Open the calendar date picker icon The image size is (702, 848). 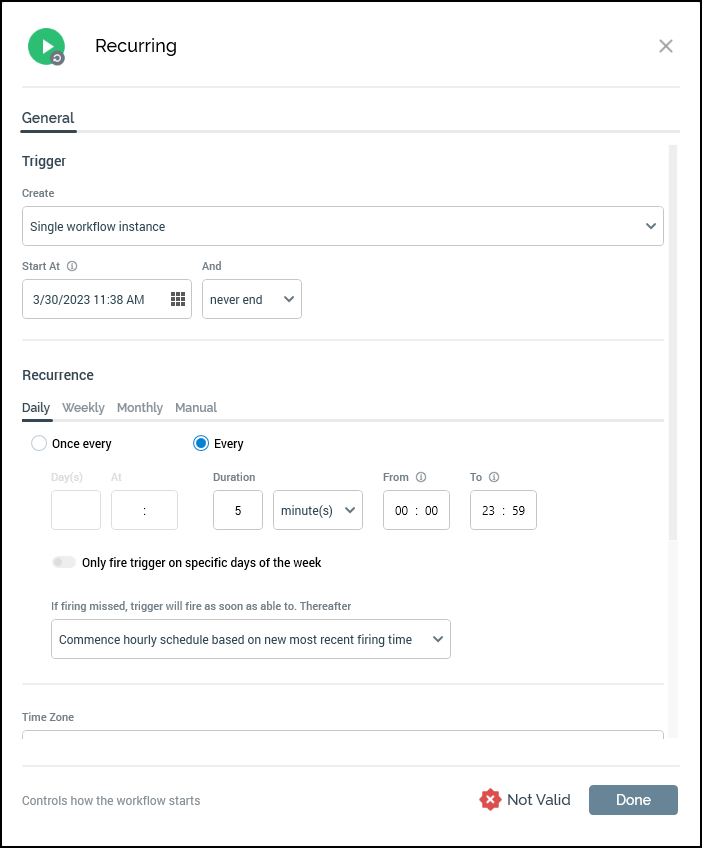tap(177, 299)
